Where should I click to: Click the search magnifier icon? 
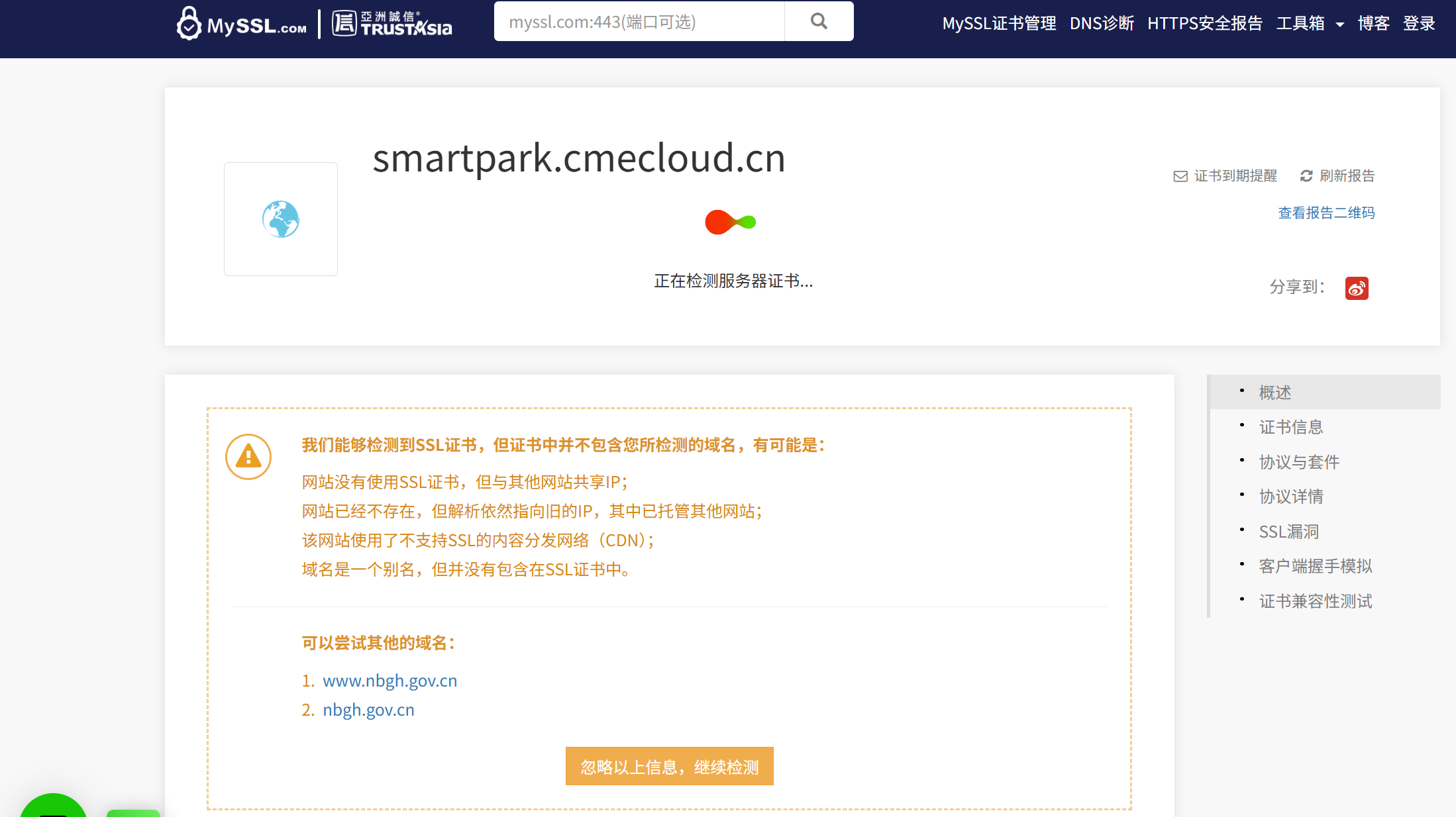819,21
